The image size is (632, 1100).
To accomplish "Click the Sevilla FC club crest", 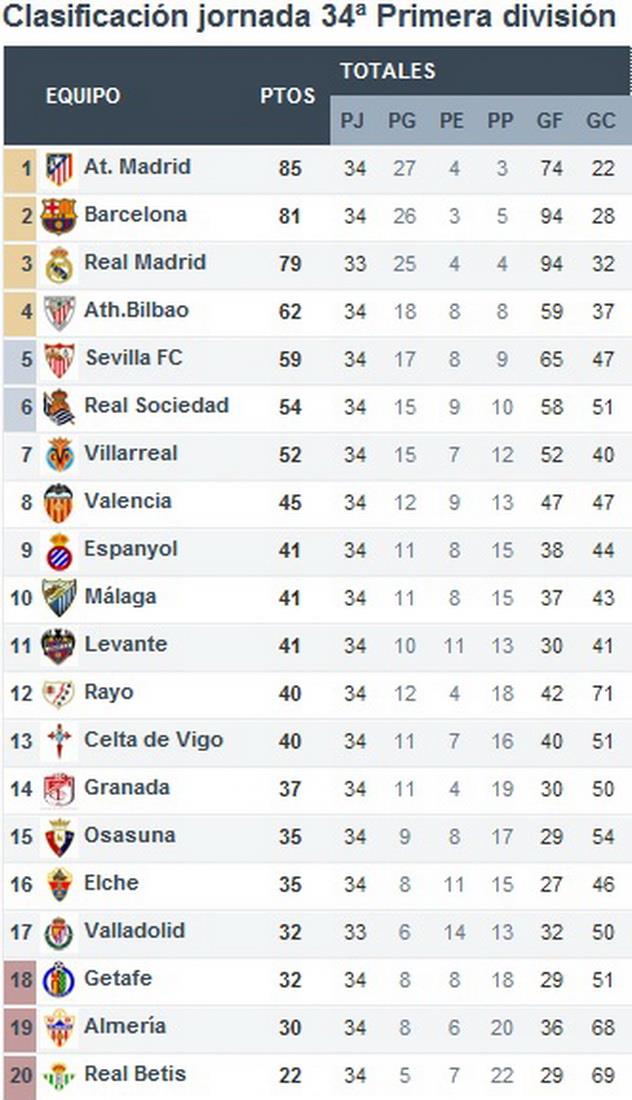I will click(59, 360).
